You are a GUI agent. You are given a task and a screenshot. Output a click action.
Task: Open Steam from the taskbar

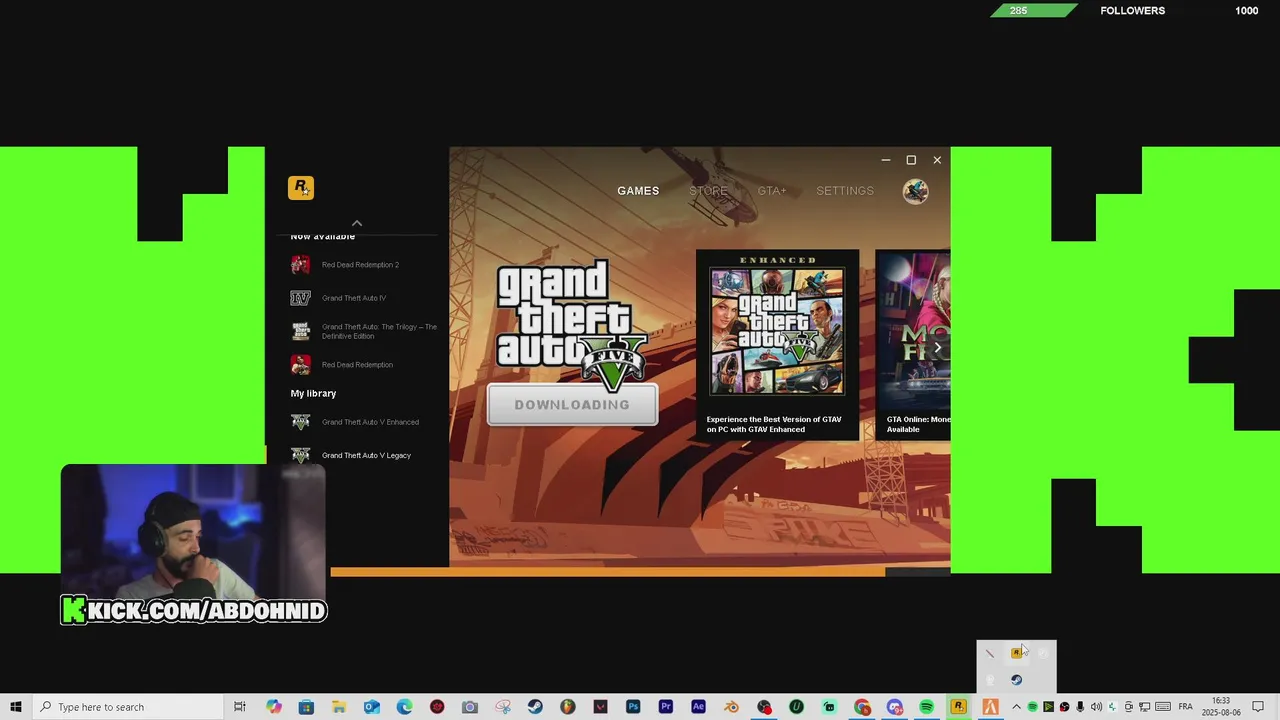(x=535, y=707)
